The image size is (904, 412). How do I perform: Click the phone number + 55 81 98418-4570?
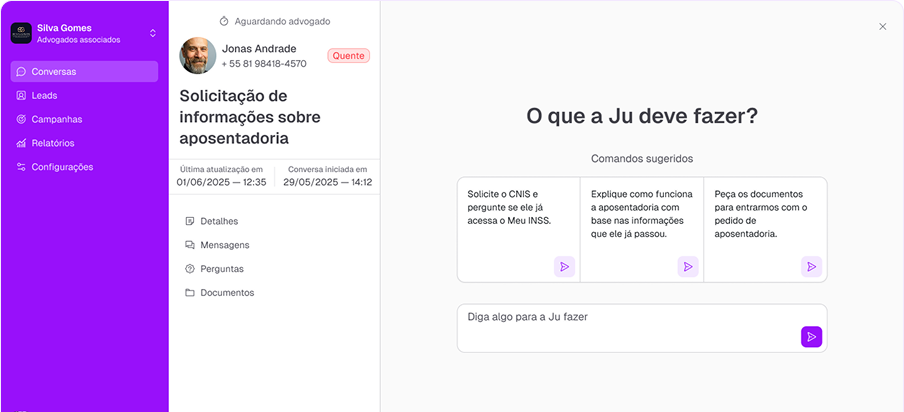tap(264, 64)
